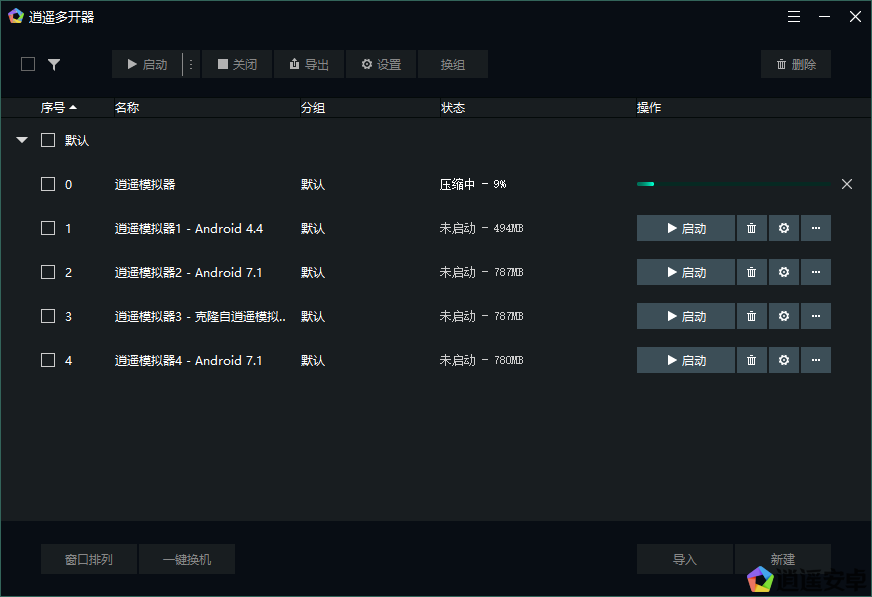The width and height of the screenshot is (872, 597).
Task: Collapse the 默认 group triangle
Action: coord(22,141)
